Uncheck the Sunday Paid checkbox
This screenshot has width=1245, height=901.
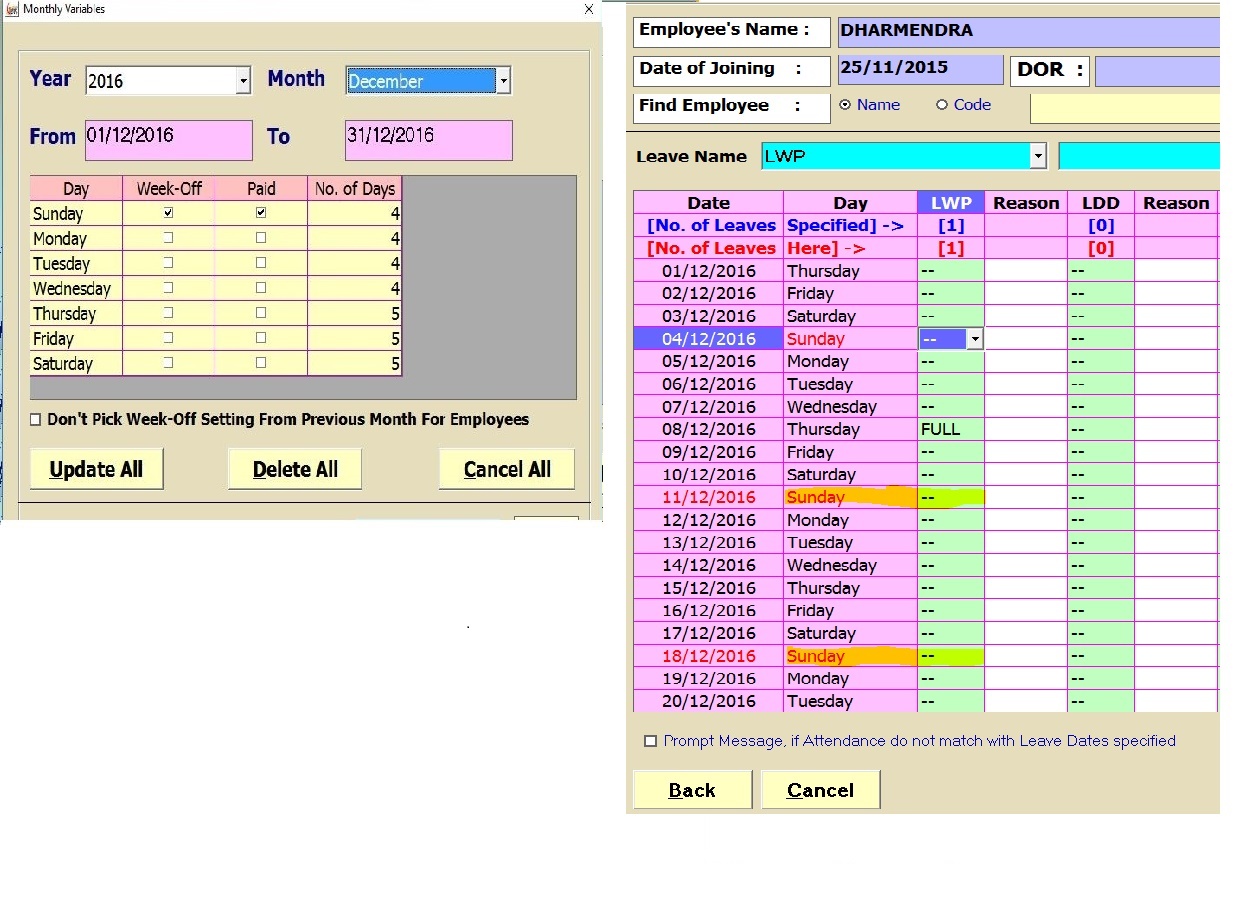261,213
